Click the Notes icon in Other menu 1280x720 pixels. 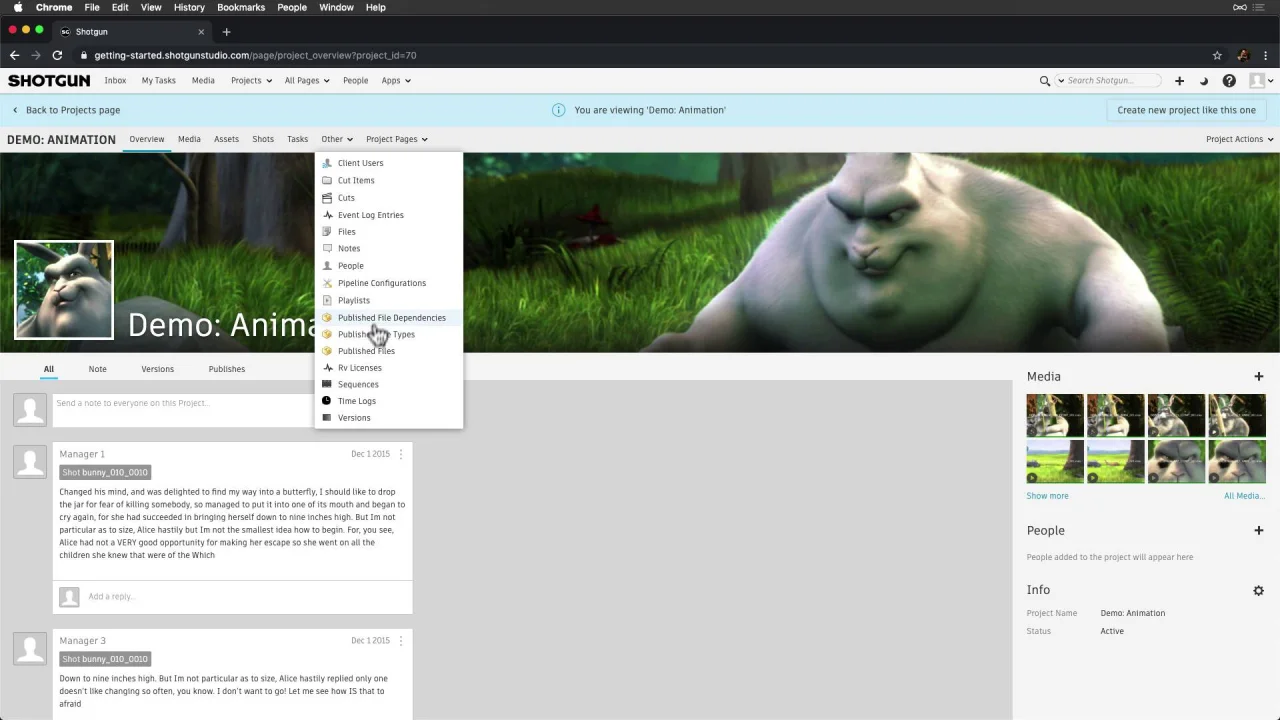[x=327, y=248]
